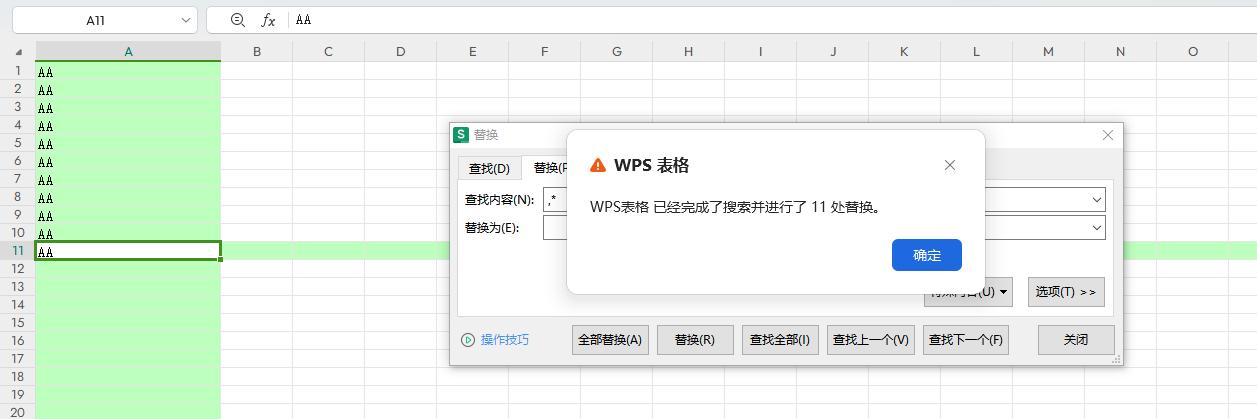Viewport: 1257px width, 419px height.
Task: Select row 12 header
Action: 18,269
